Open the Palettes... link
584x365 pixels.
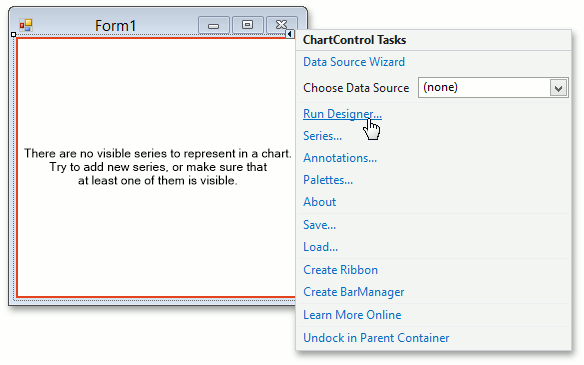click(x=328, y=180)
